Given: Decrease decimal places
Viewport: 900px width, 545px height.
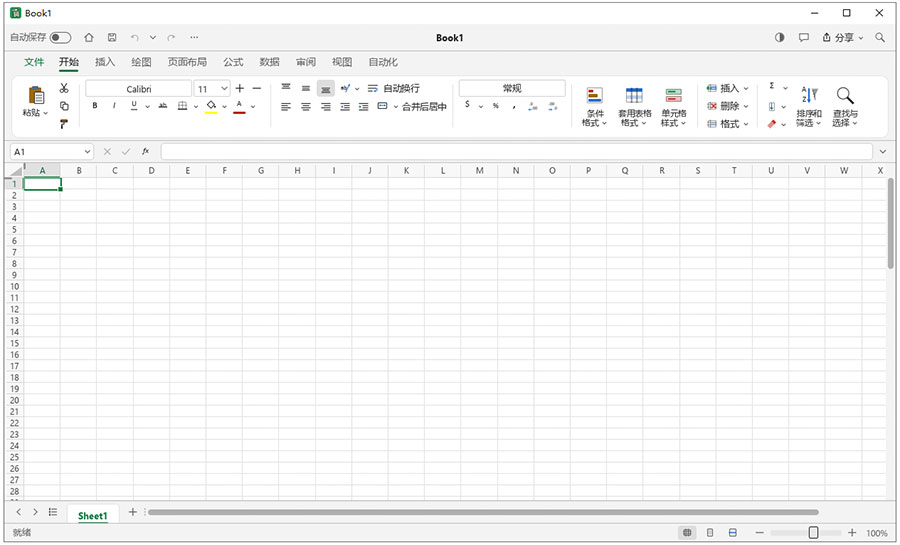Looking at the screenshot, I should tap(553, 106).
